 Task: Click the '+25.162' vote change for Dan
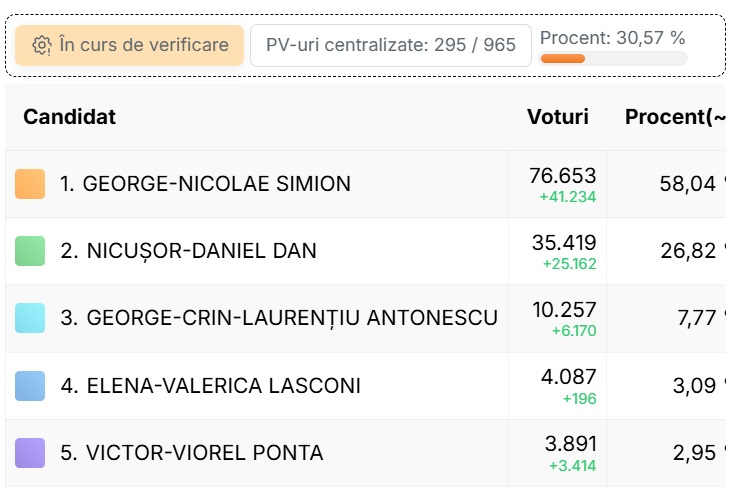click(x=569, y=264)
